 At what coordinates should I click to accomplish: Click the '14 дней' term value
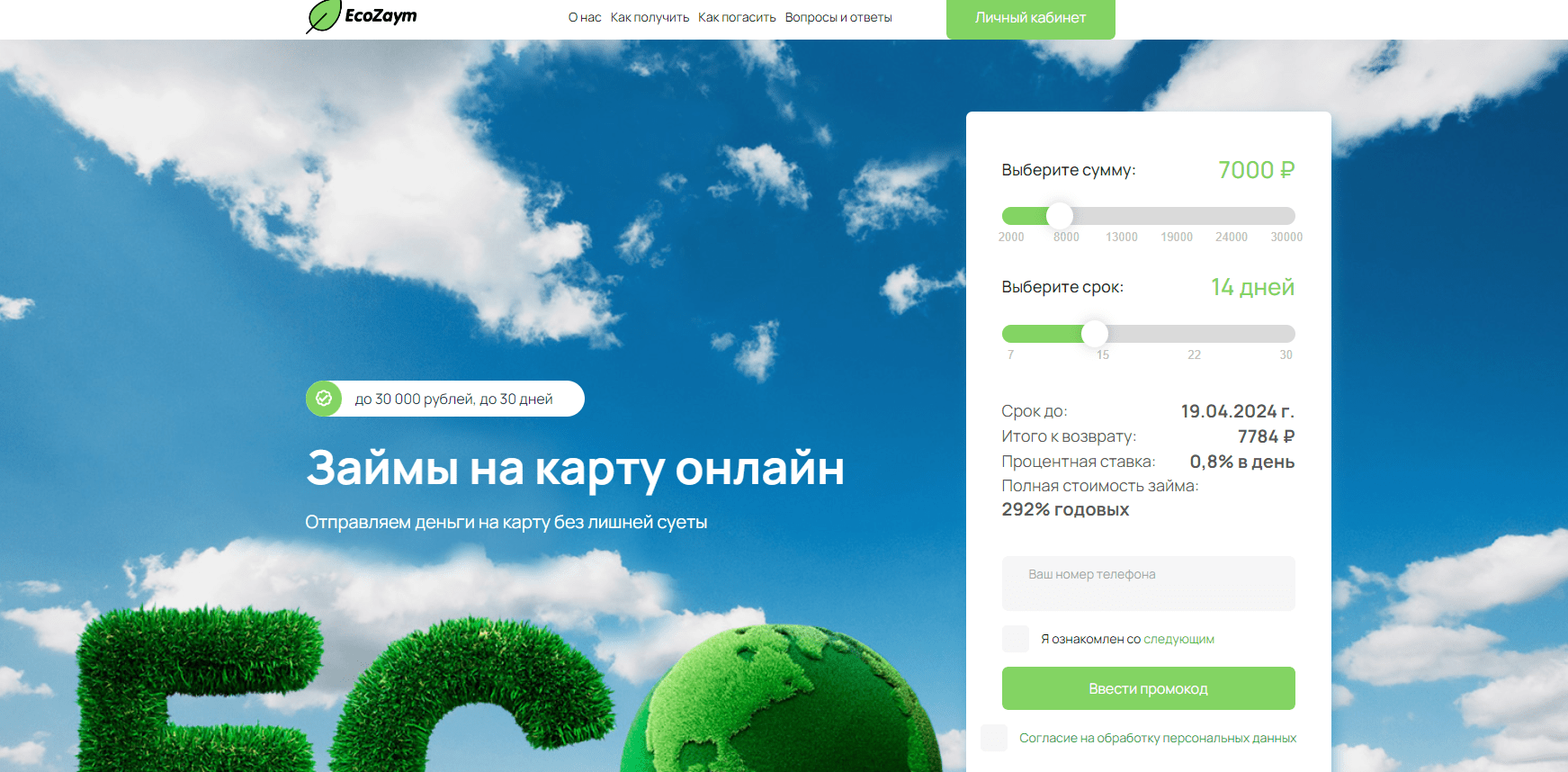point(1252,287)
